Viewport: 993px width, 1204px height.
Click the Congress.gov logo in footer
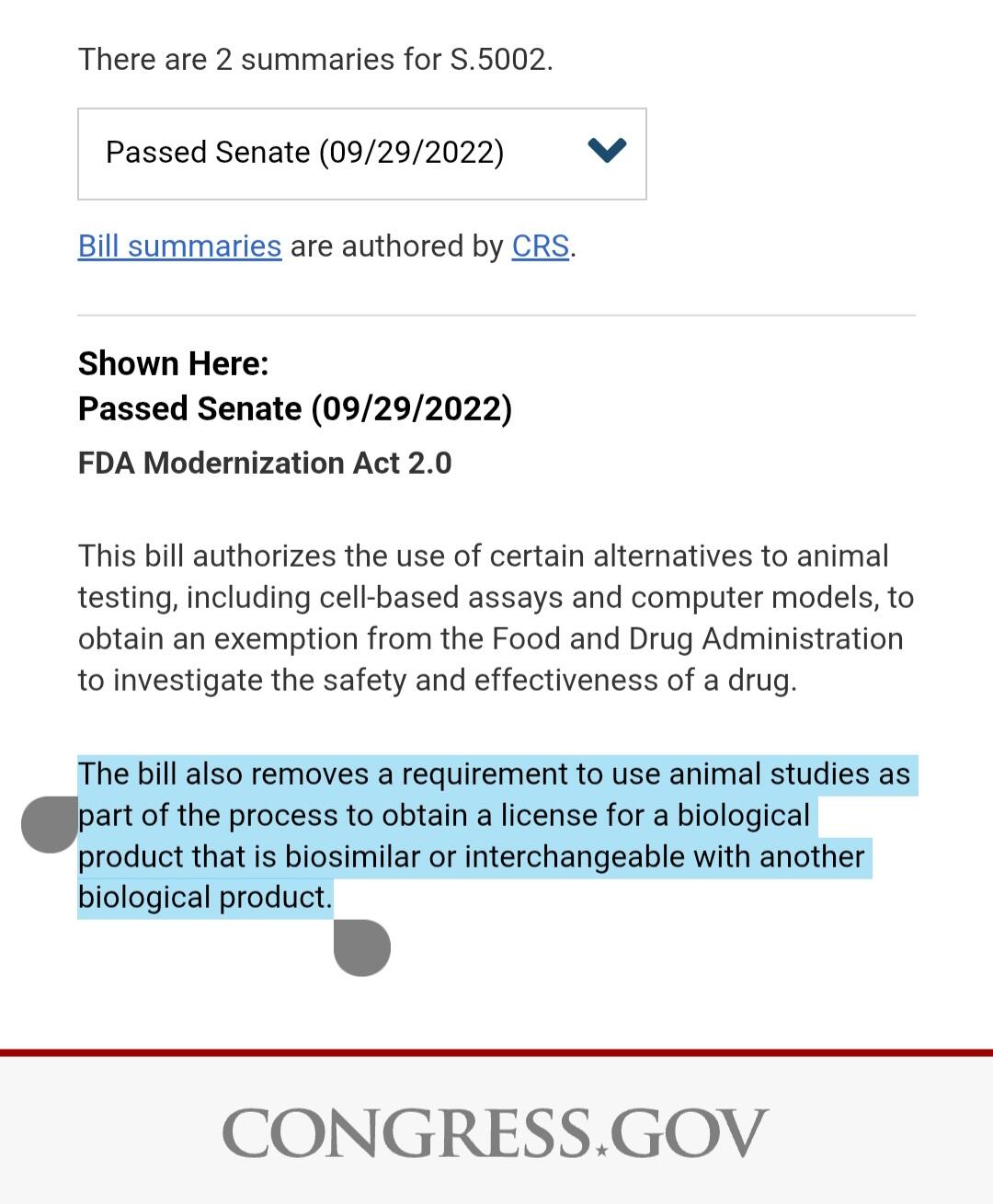coord(495,1132)
